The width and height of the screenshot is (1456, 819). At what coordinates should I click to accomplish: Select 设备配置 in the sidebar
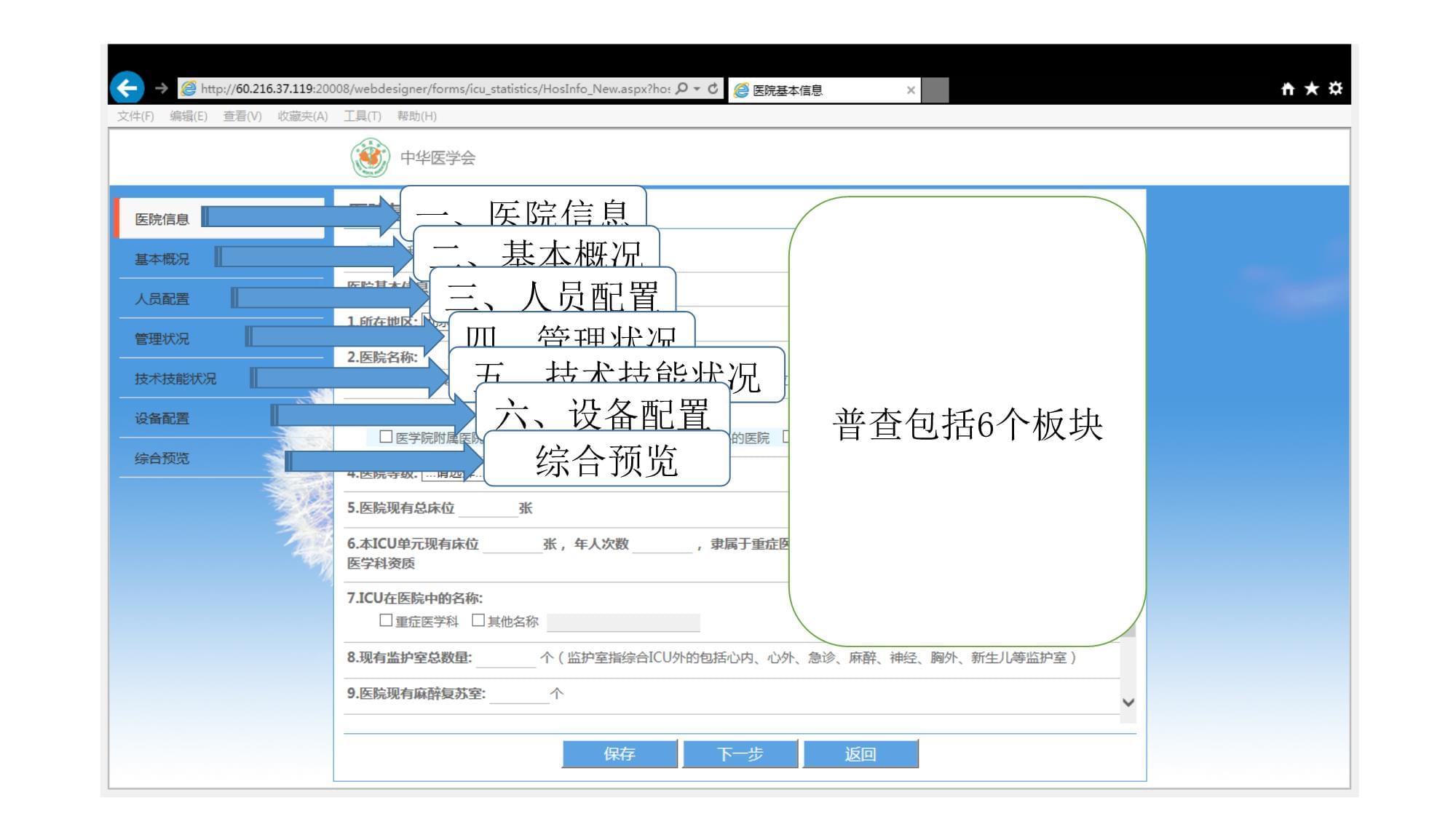(x=162, y=419)
